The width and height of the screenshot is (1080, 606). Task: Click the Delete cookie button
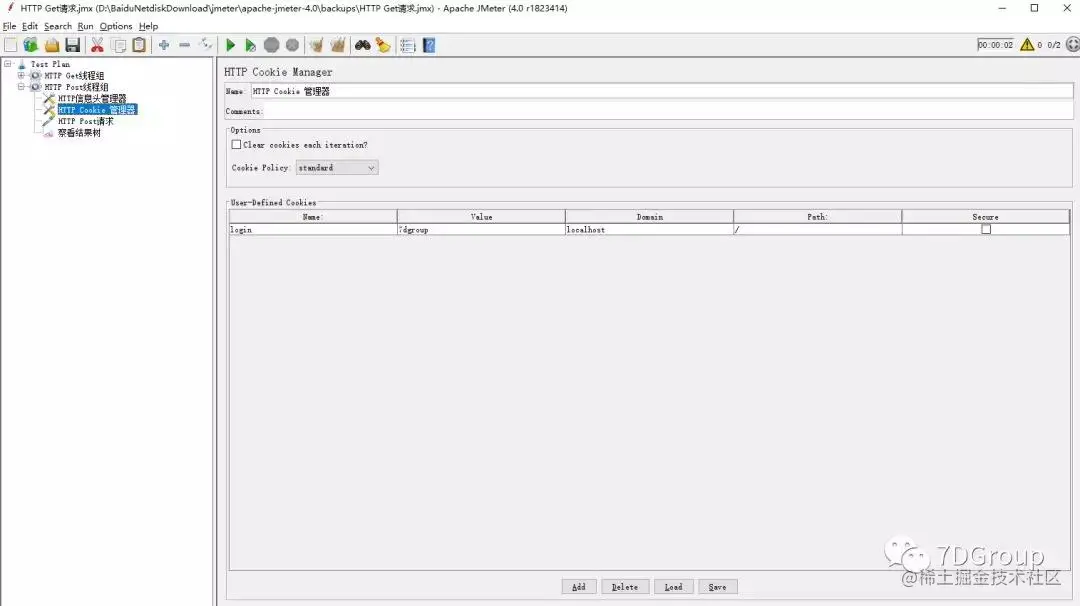point(625,587)
